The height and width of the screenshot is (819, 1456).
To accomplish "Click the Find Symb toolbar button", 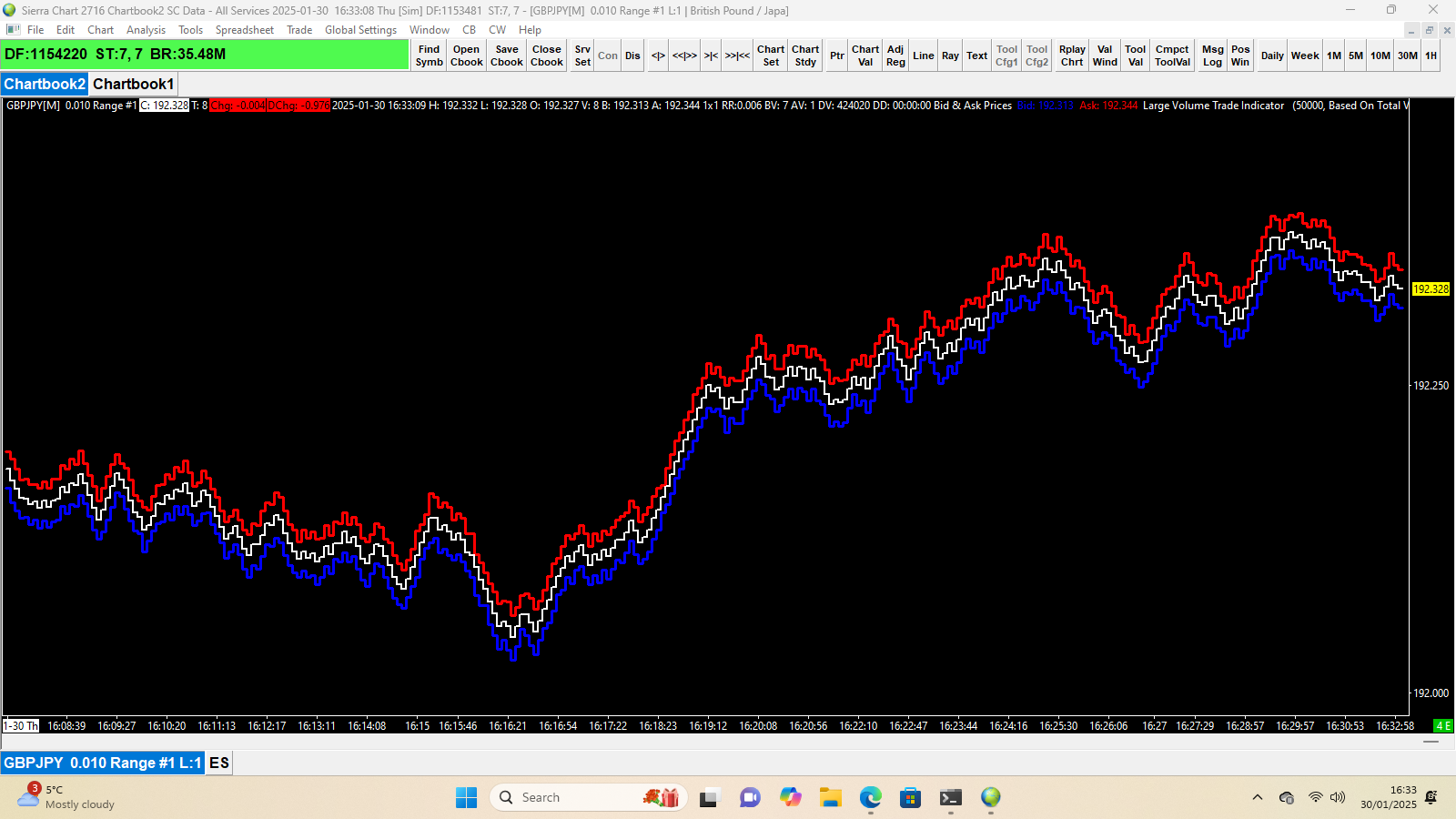I will point(429,56).
